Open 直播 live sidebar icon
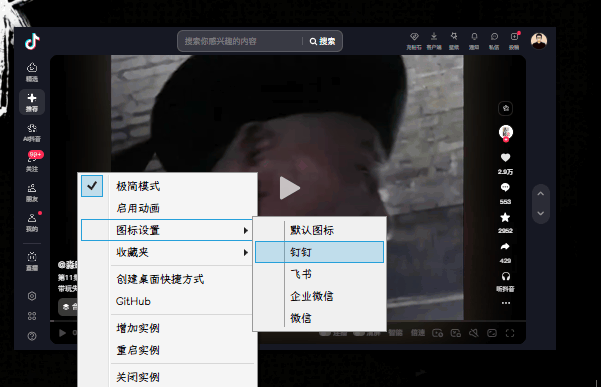The height and width of the screenshot is (387, 601). click(x=32, y=261)
